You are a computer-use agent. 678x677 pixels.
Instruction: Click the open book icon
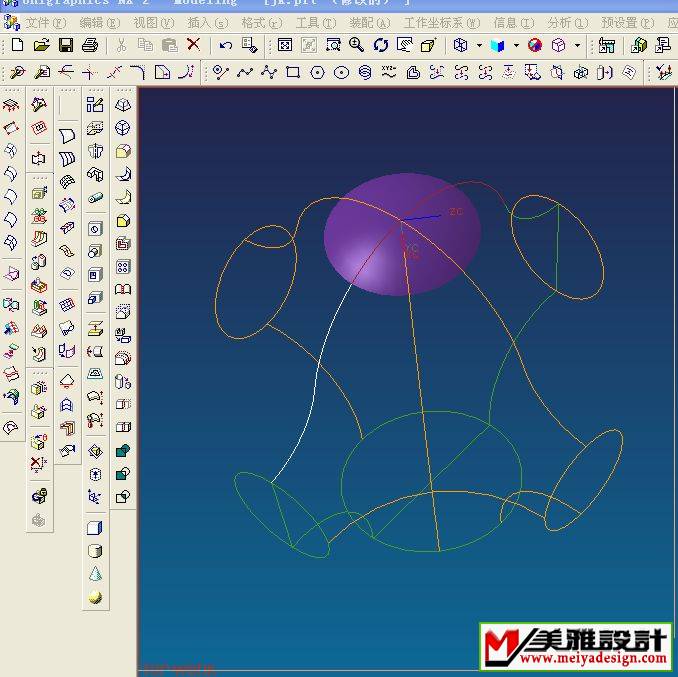pyautogui.click(x=123, y=289)
